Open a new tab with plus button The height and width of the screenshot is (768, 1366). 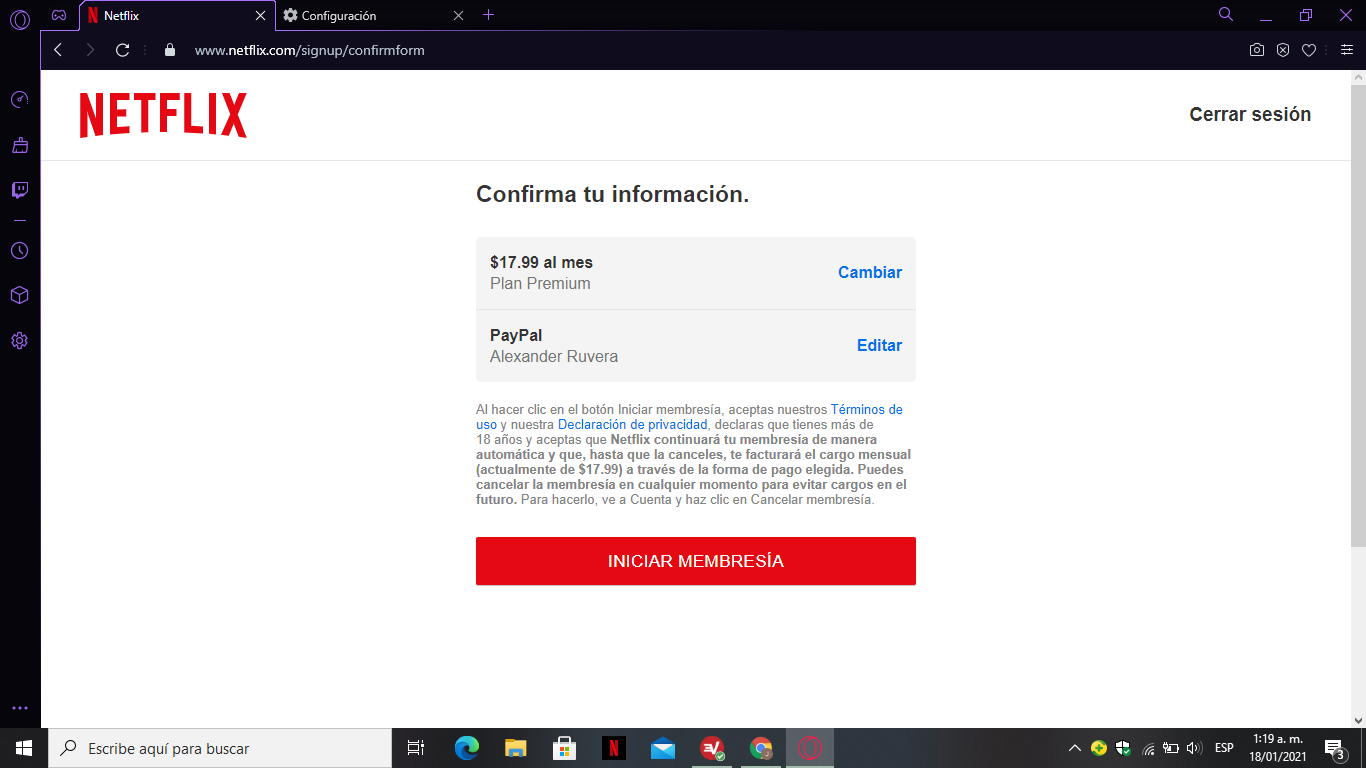[488, 15]
